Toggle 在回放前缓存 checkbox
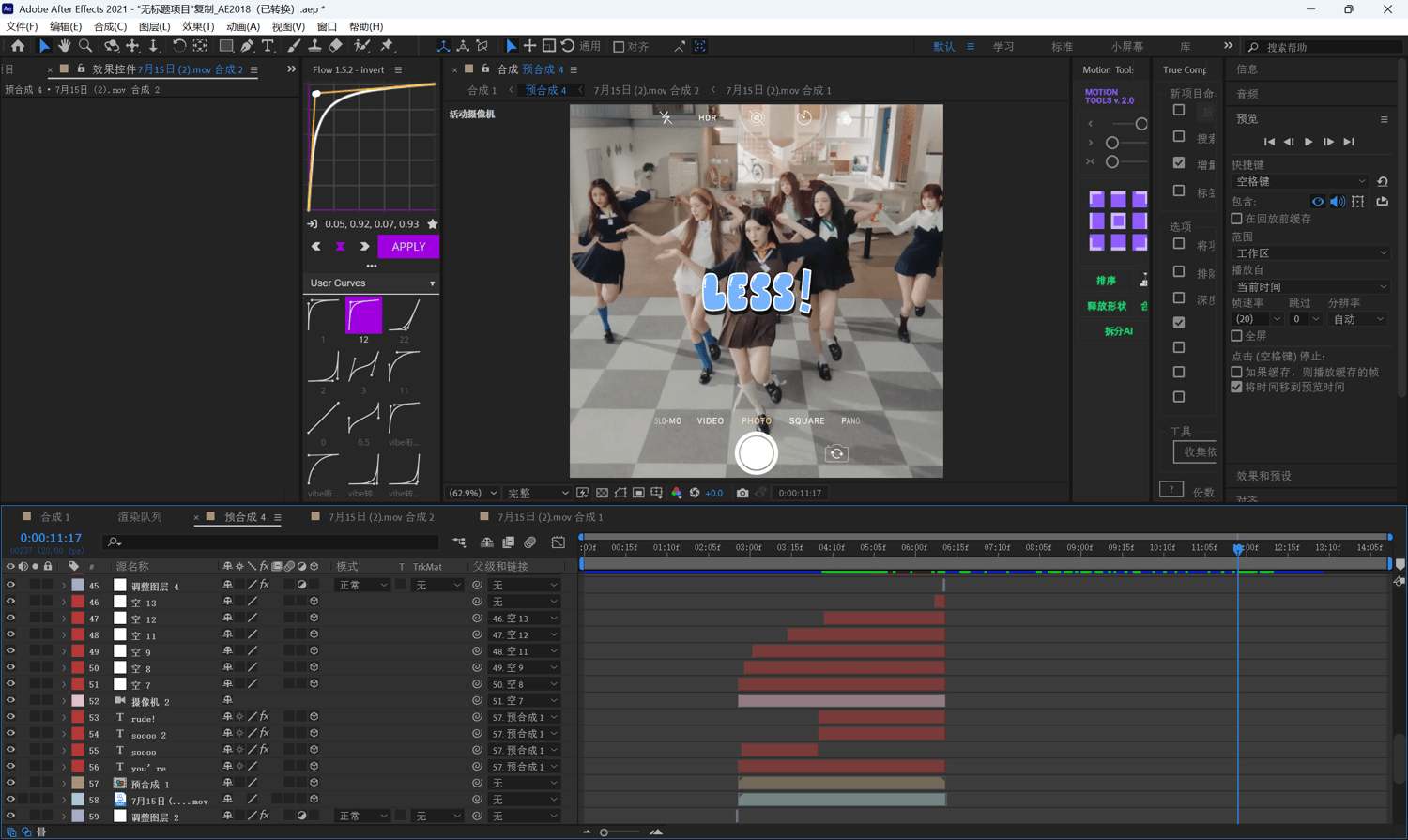 click(1237, 219)
